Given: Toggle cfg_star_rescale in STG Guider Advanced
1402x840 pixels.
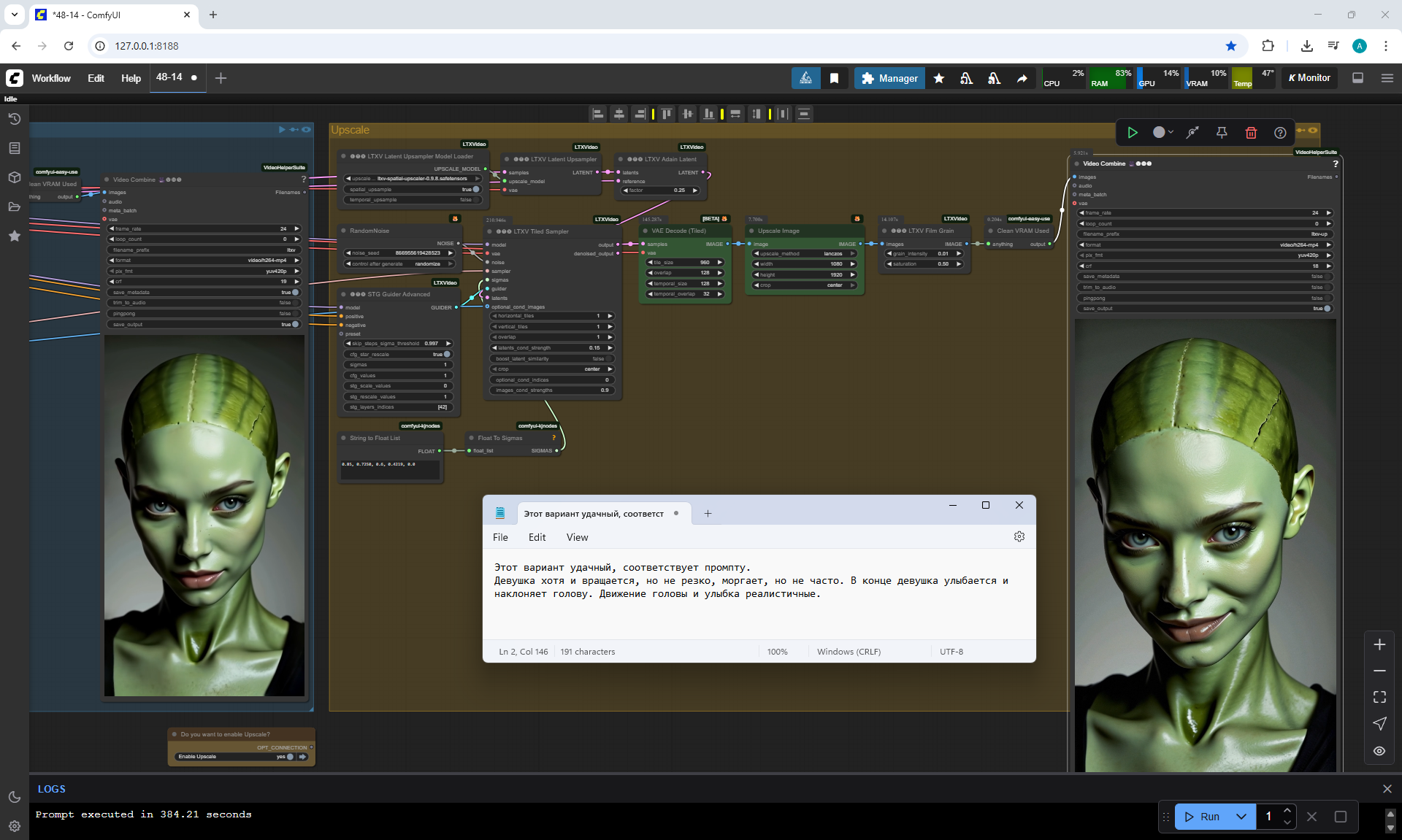Looking at the screenshot, I should point(447,355).
